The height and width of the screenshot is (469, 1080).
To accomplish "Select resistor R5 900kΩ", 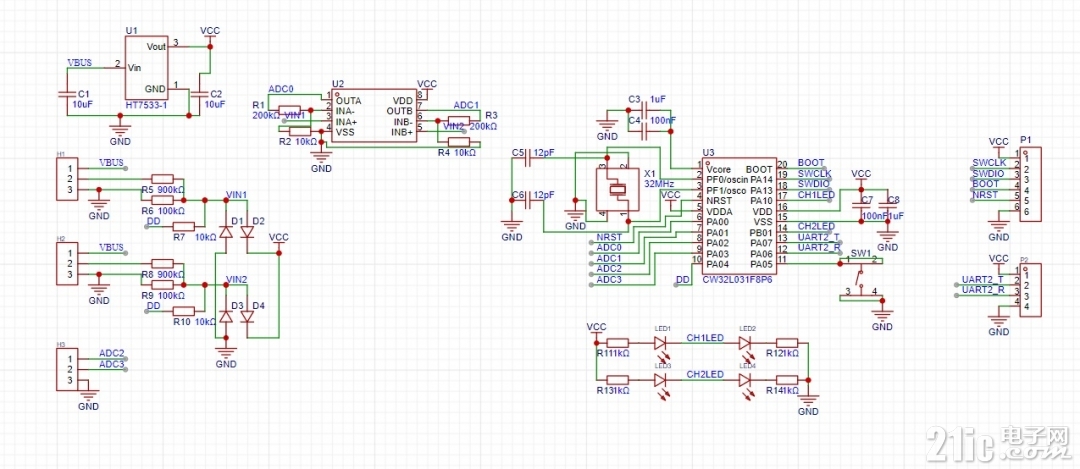I will [162, 178].
